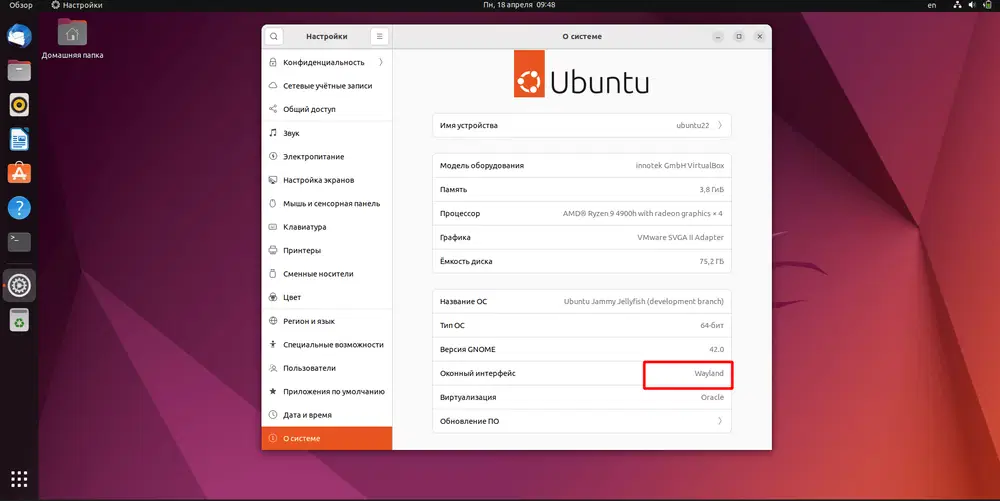Screen dimensions: 1000x501
Task: Click the clock icon for Дата и время
Action: (x=273, y=415)
